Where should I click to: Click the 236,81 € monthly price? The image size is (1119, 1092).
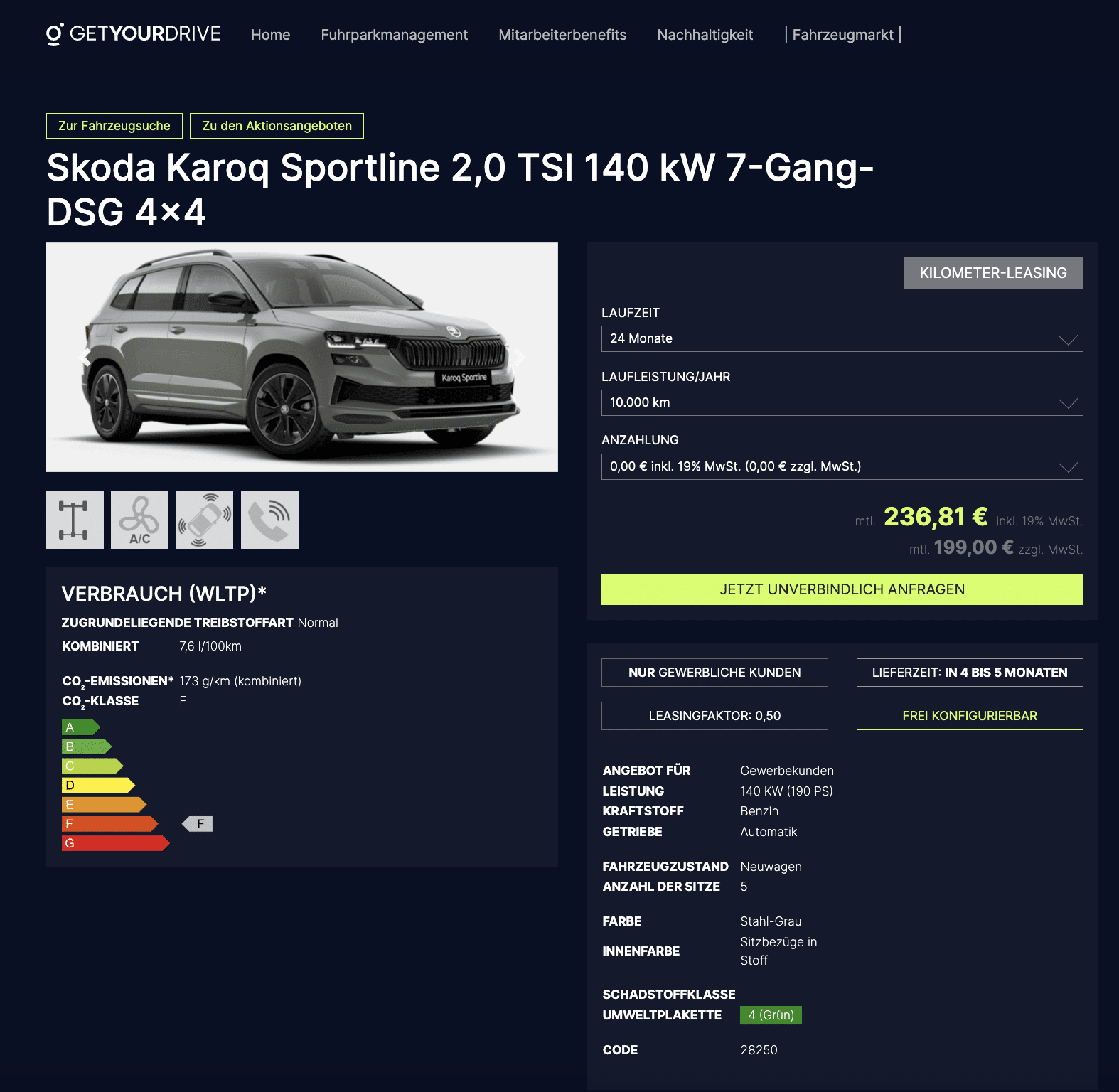[x=936, y=517]
